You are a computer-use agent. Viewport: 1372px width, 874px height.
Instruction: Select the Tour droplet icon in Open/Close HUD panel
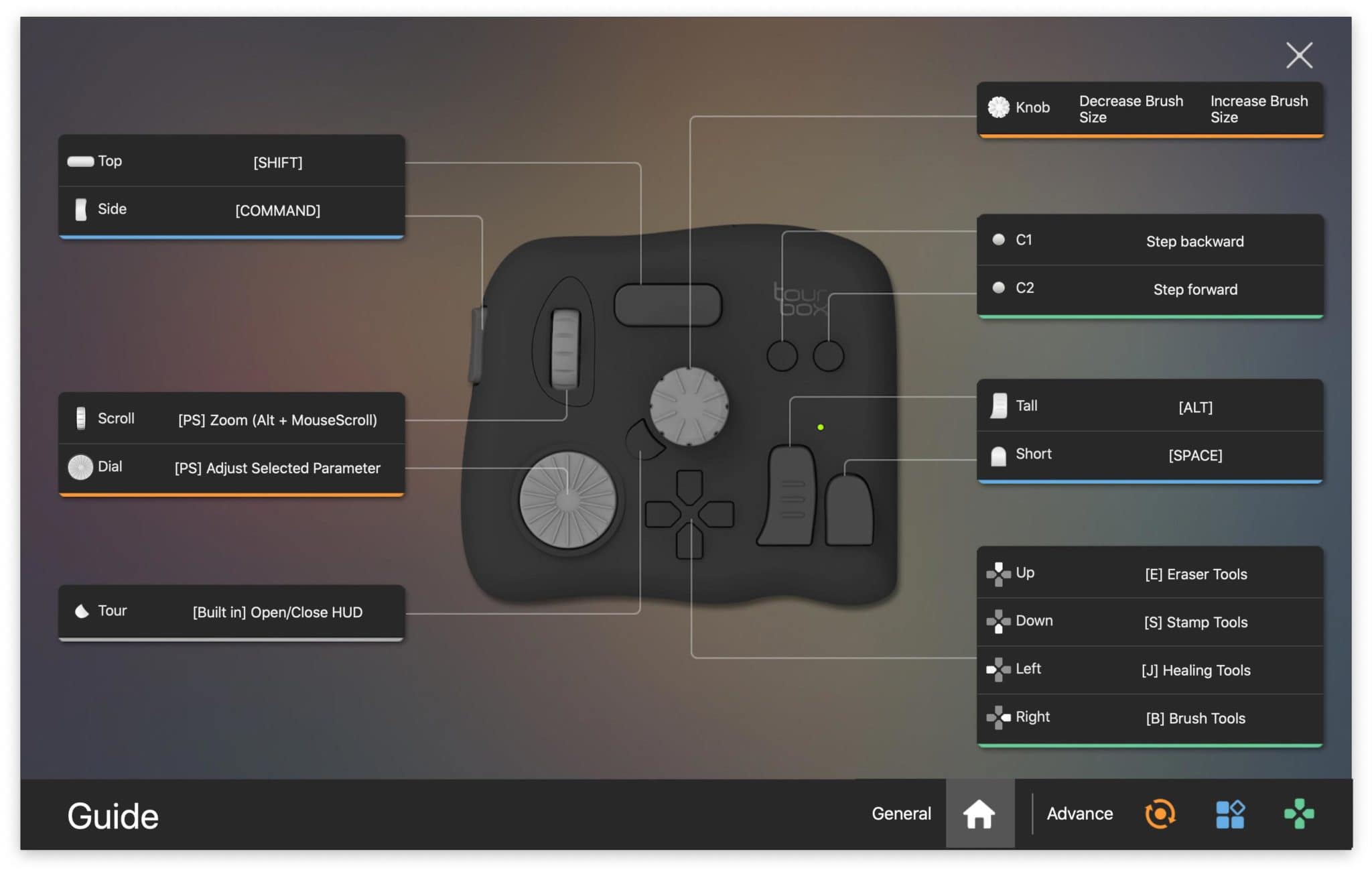pyautogui.click(x=81, y=611)
